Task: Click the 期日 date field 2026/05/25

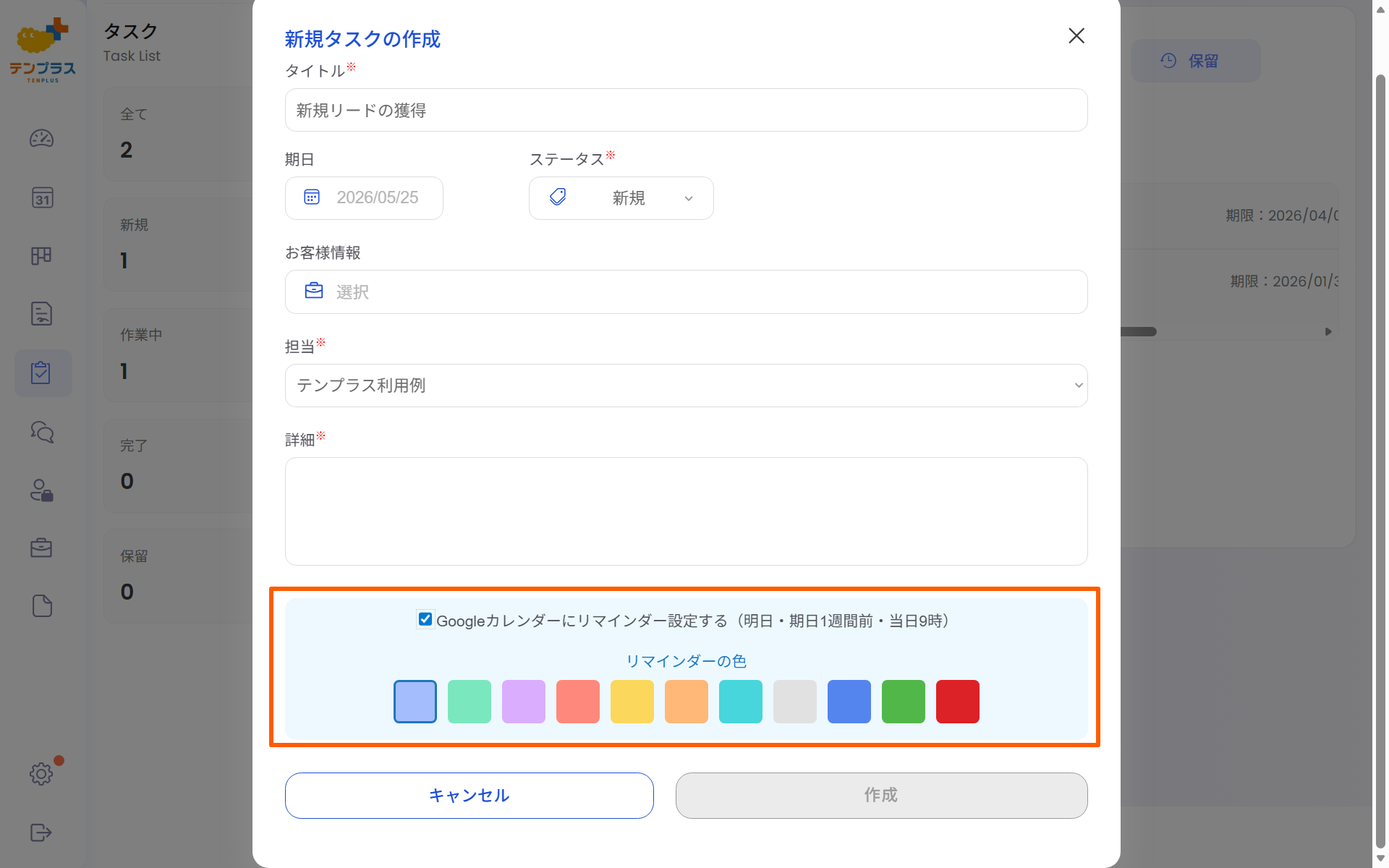Action: [364, 198]
